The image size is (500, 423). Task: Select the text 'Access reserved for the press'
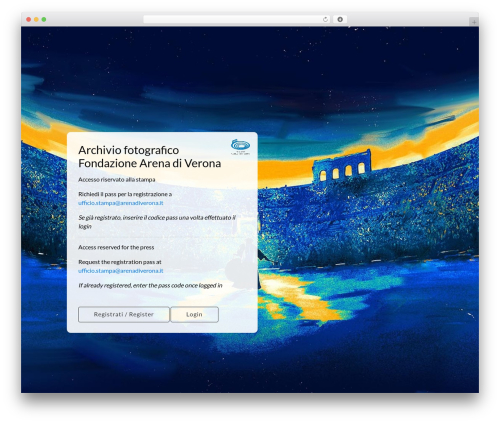click(116, 247)
